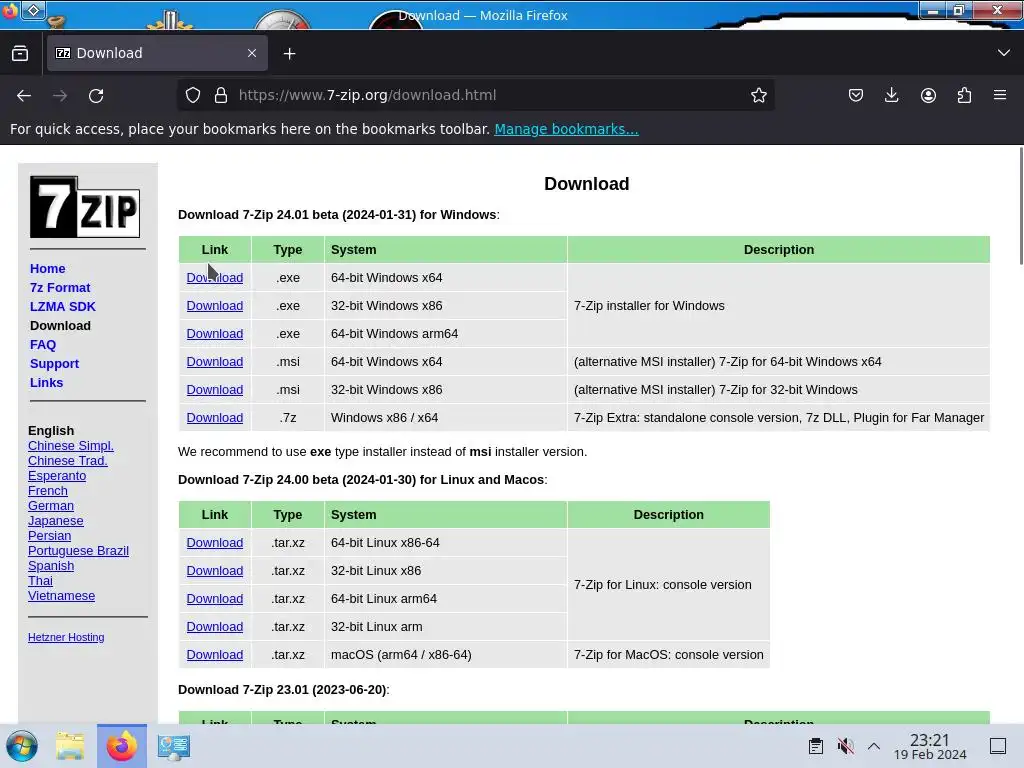Click the show desktop button in taskbar
Image resolution: width=1024 pixels, height=768 pixels.
pyautogui.click(x=998, y=746)
